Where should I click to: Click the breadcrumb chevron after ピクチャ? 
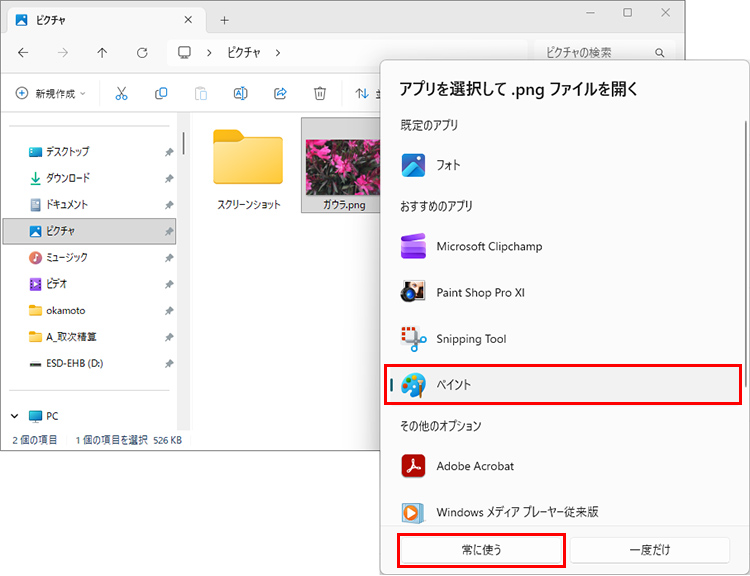coord(277,53)
